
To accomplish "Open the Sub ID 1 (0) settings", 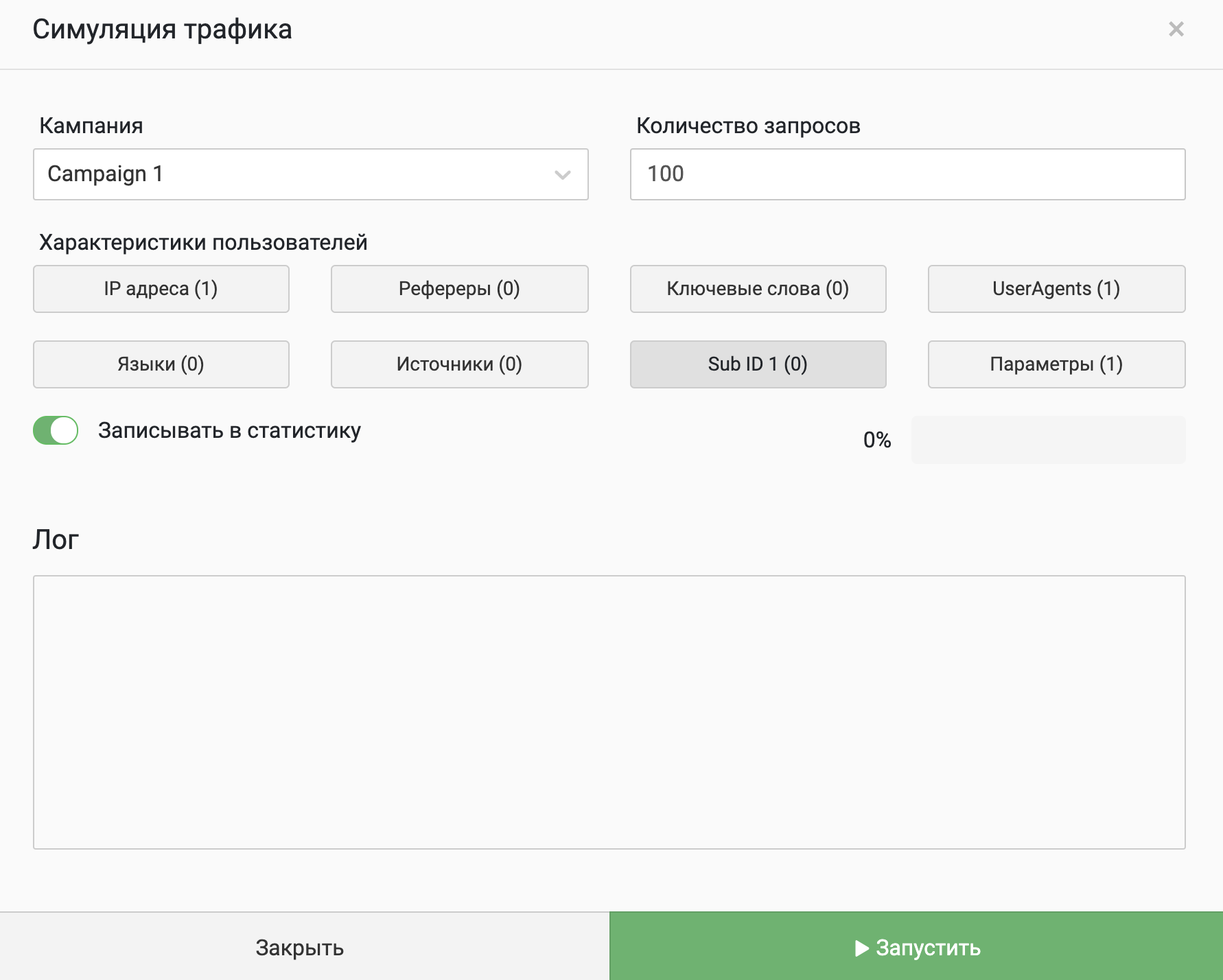I will coord(758,364).
